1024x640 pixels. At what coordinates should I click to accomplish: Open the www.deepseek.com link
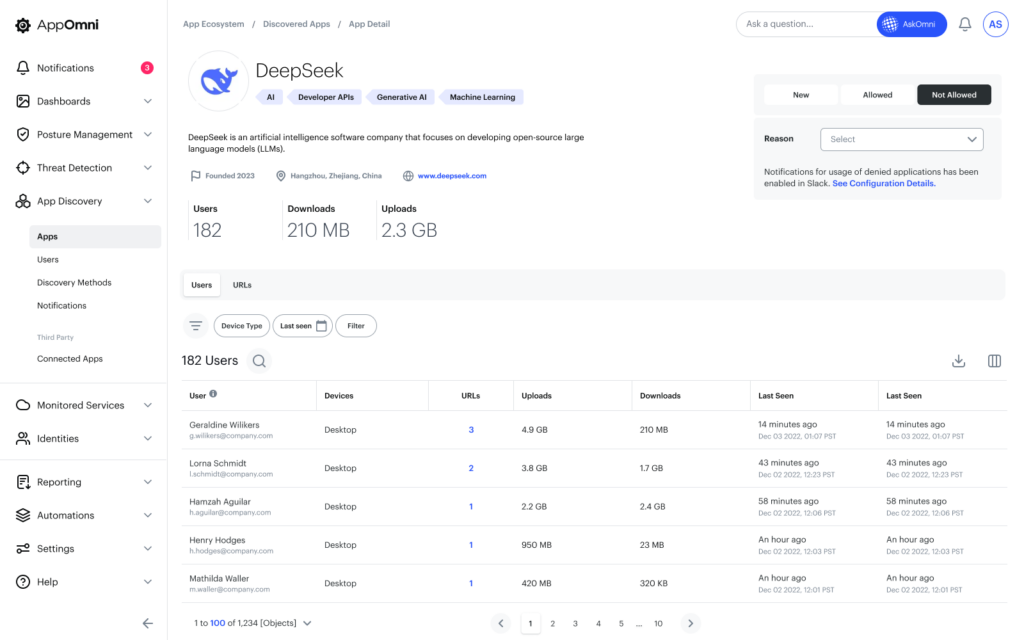[452, 176]
